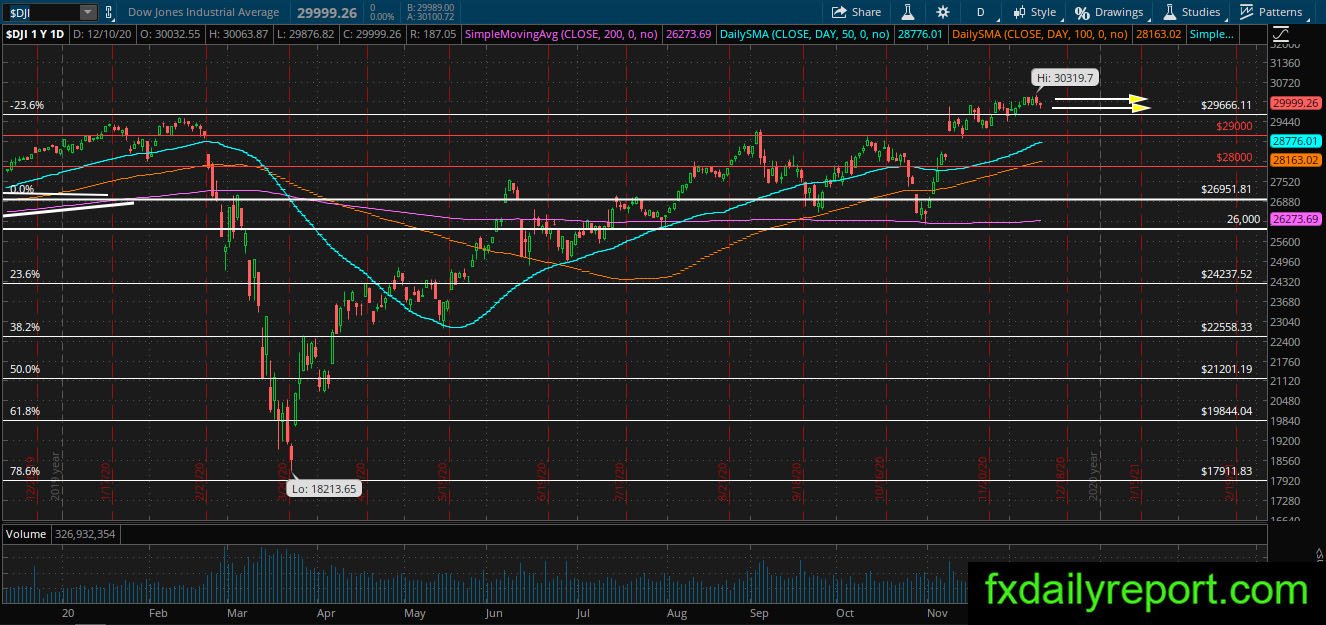Screen dimensions: 1326x625
Task: Open the Style menu
Action: [x=1035, y=12]
